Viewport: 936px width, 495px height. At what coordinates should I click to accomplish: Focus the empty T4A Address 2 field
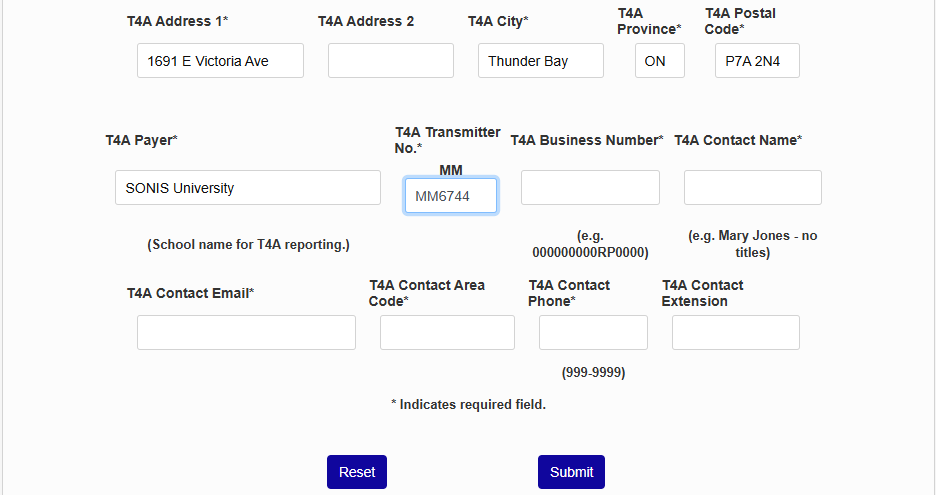[x=390, y=61]
